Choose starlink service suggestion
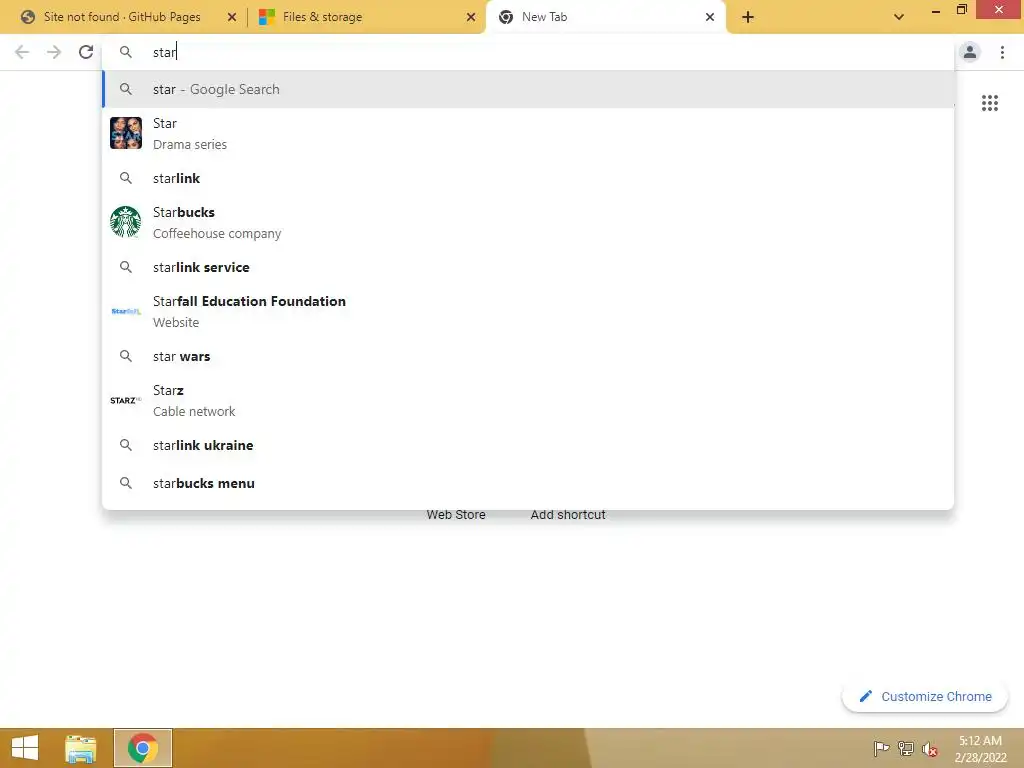1024x768 pixels. click(528, 267)
